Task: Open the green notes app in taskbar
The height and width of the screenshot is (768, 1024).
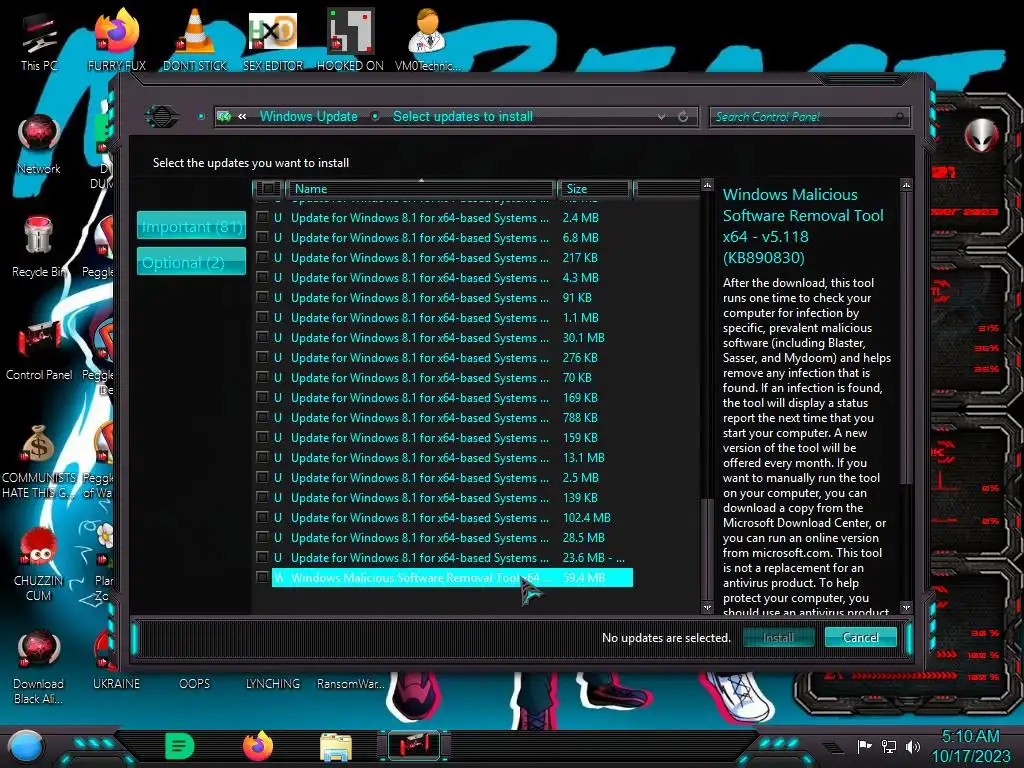Action: pos(180,746)
